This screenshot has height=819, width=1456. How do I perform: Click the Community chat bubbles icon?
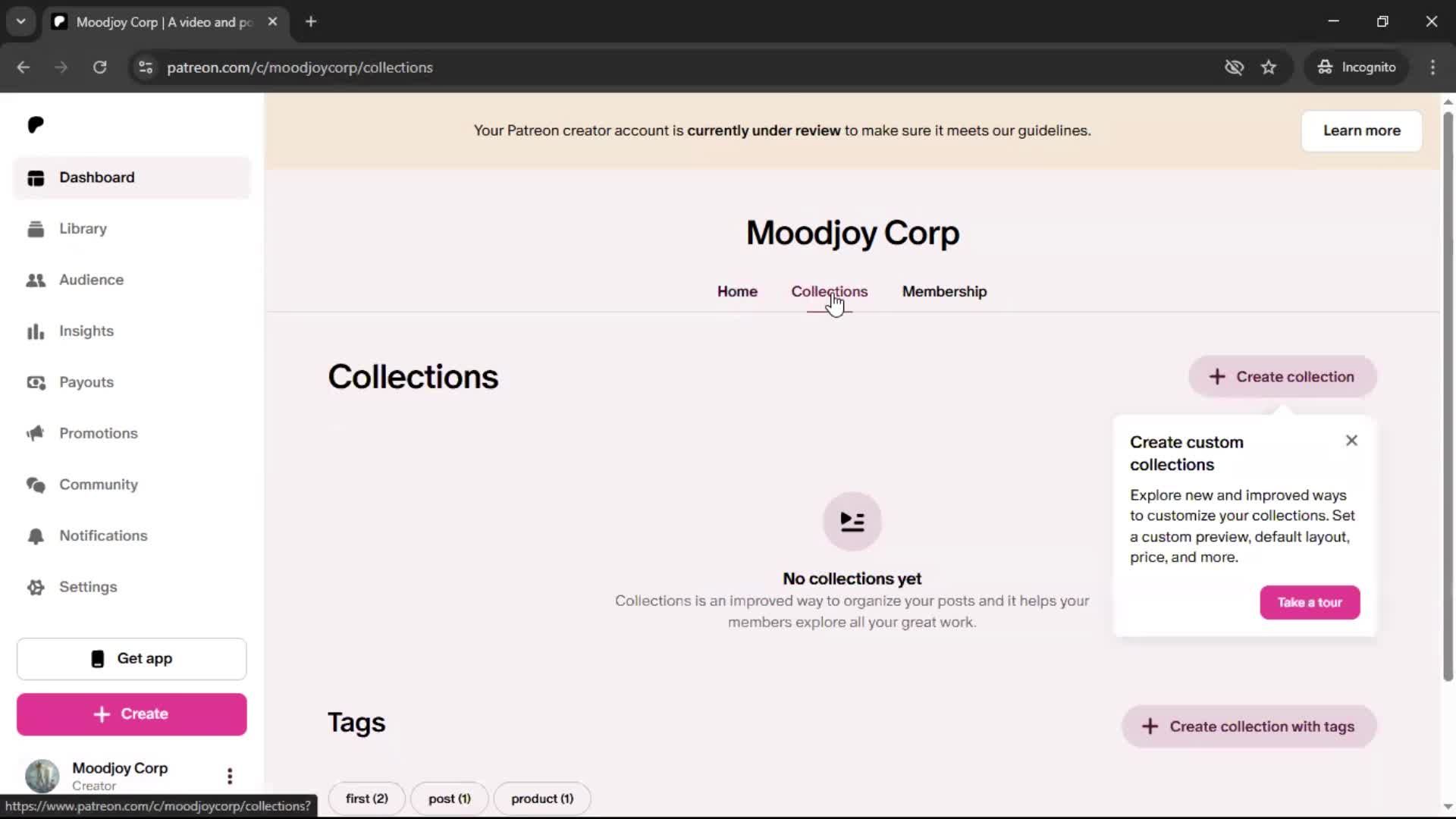(36, 485)
